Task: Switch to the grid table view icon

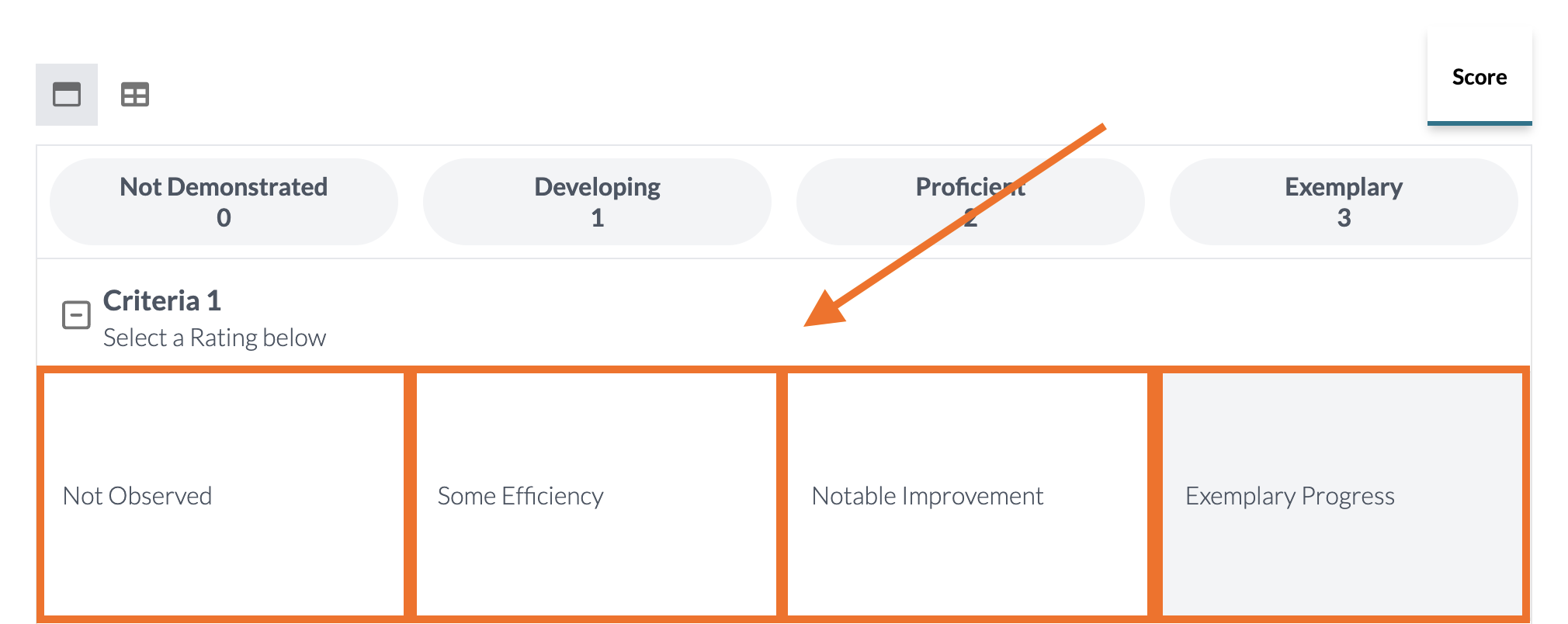Action: pyautogui.click(x=134, y=95)
